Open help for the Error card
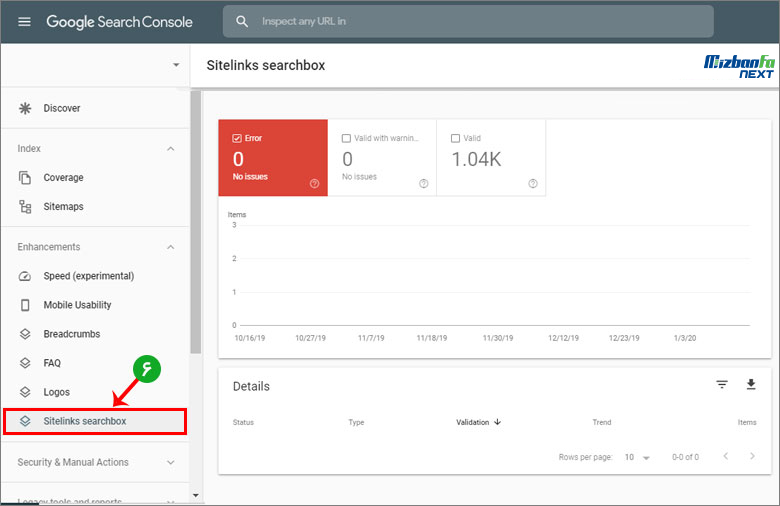 pos(314,184)
